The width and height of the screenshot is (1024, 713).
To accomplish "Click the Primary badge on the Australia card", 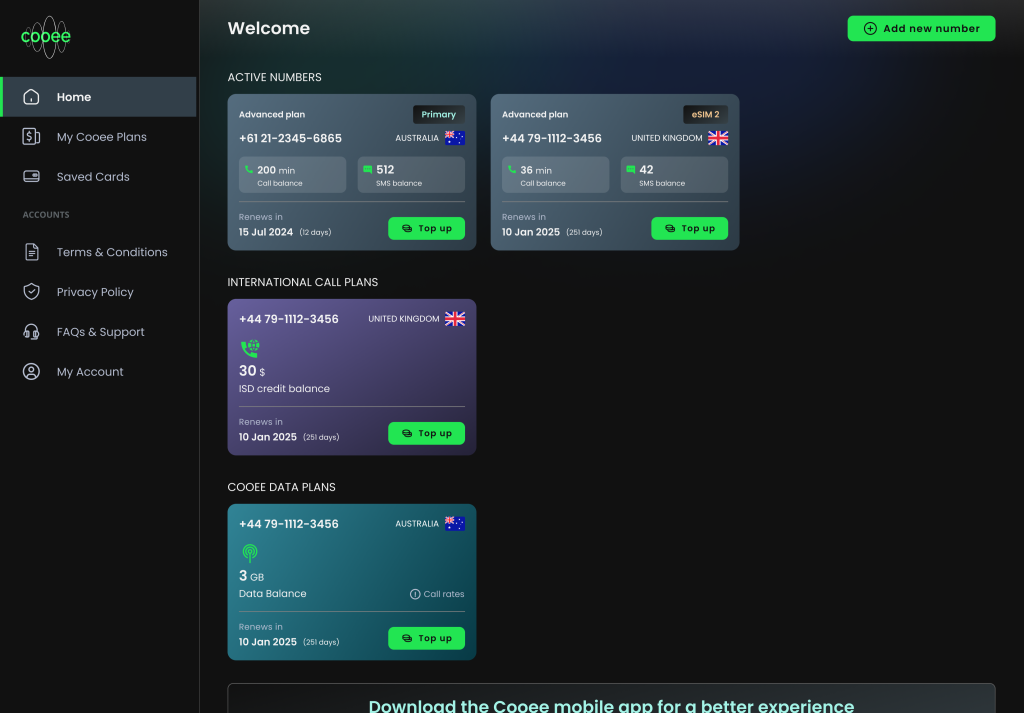I will click(438, 115).
